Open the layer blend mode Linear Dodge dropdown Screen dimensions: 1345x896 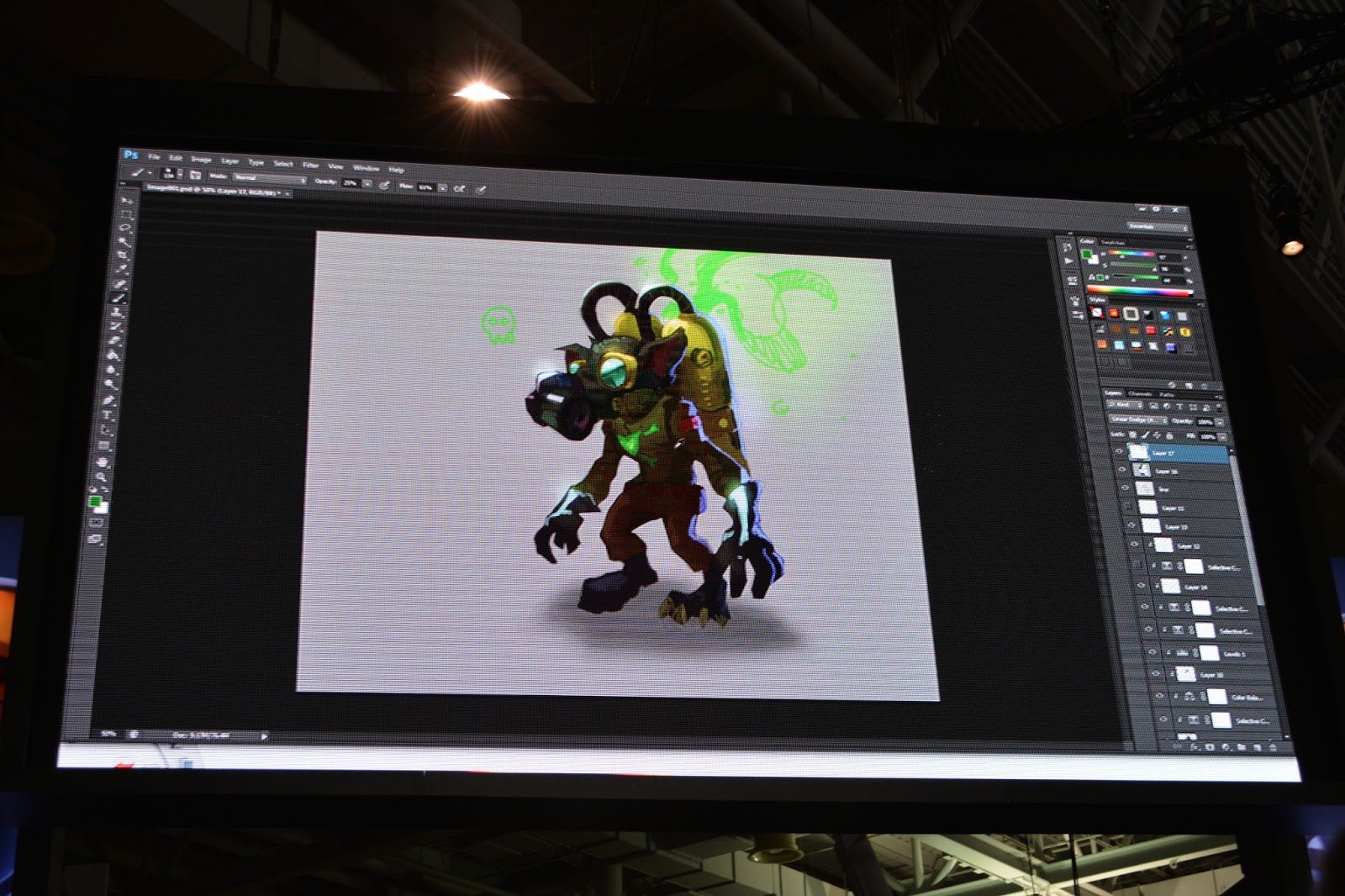[x=1137, y=419]
